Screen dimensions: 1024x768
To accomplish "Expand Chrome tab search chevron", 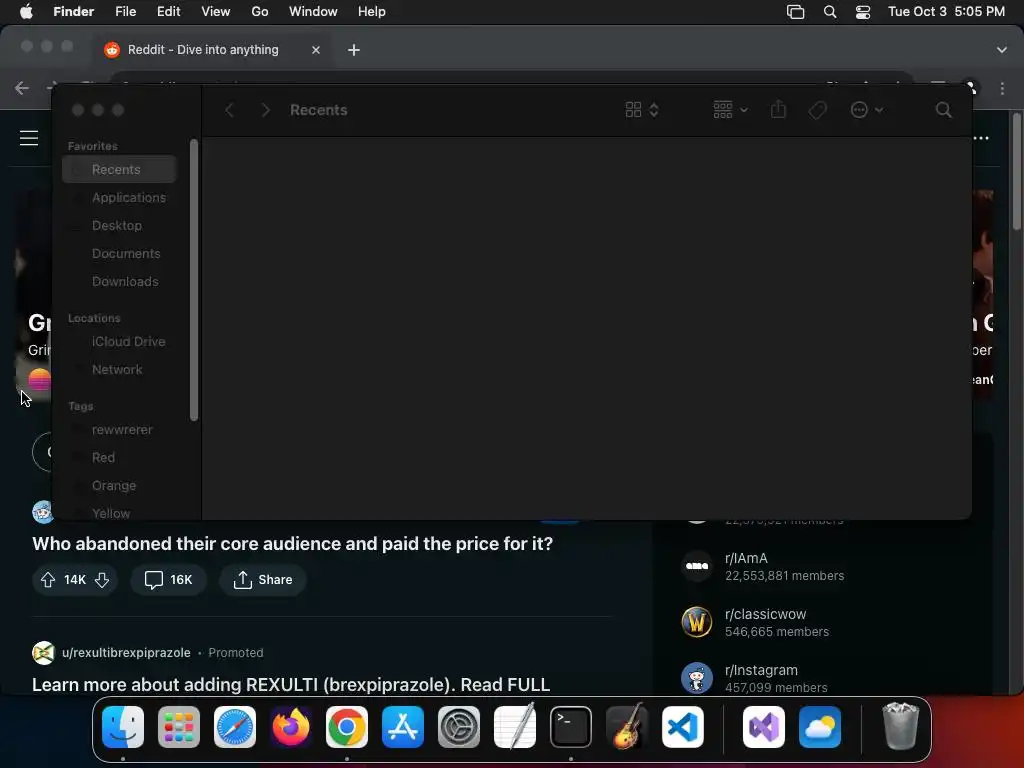I will tap(1002, 50).
